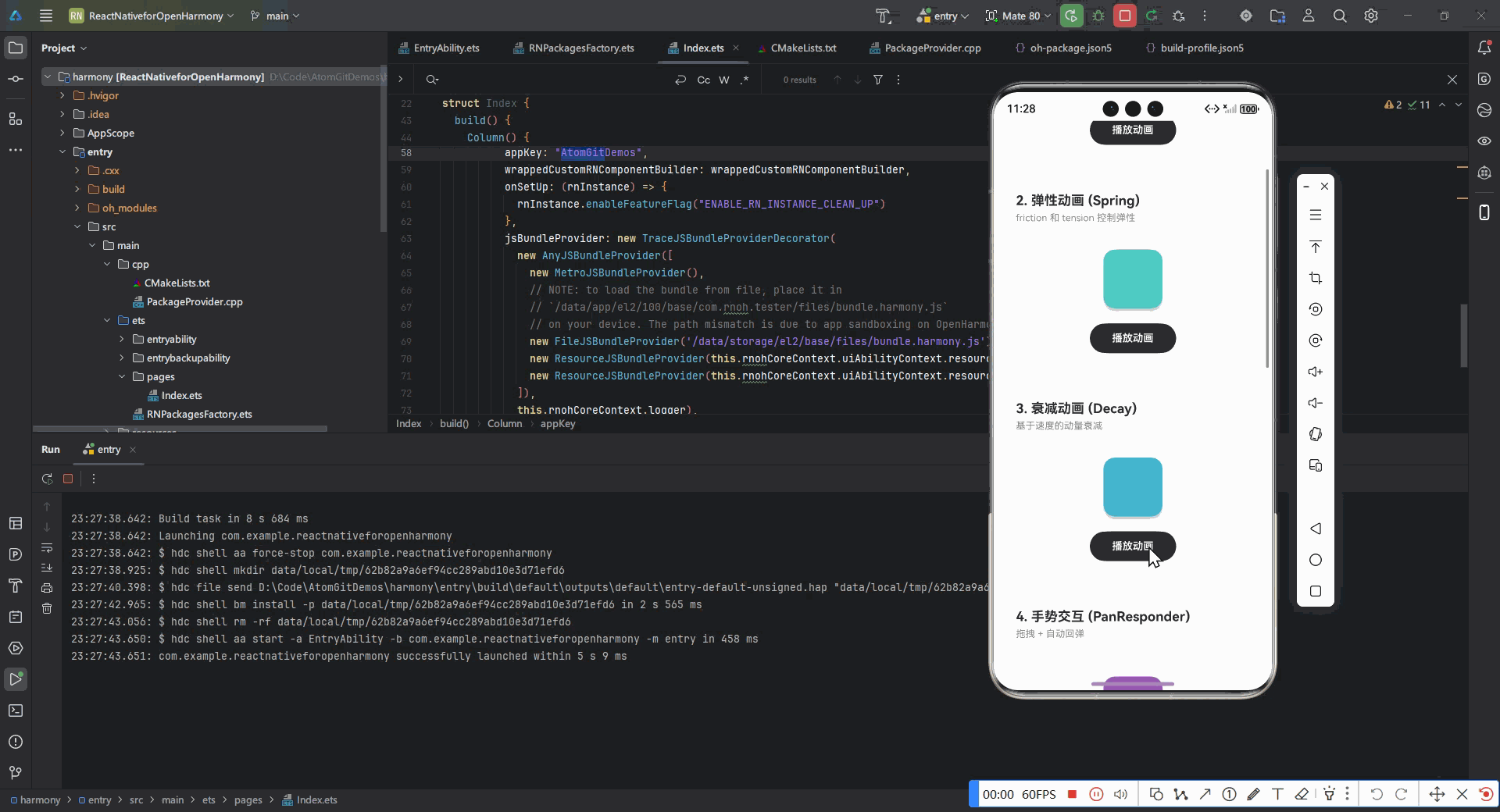The height and width of the screenshot is (812, 1500).
Task: Click the blue square in Decay section
Action: coord(1133,487)
